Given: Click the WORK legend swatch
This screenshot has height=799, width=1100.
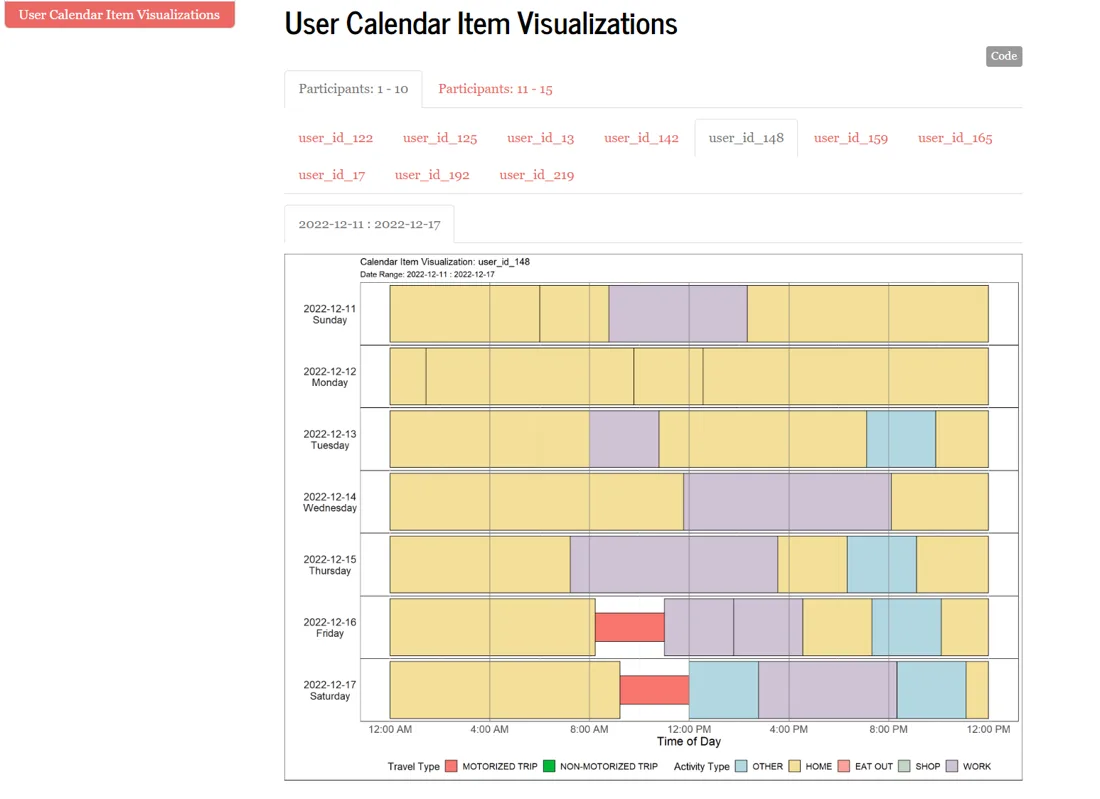Looking at the screenshot, I should (952, 766).
